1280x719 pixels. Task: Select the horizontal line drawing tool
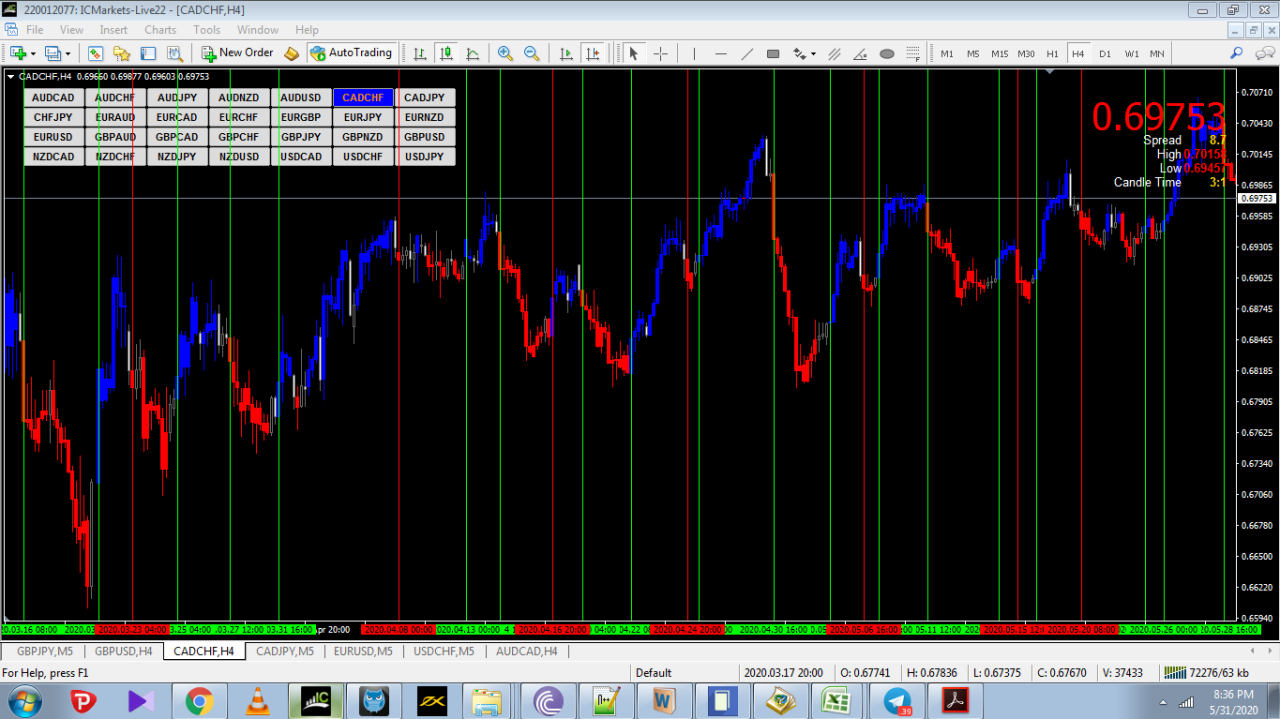pyautogui.click(x=721, y=53)
